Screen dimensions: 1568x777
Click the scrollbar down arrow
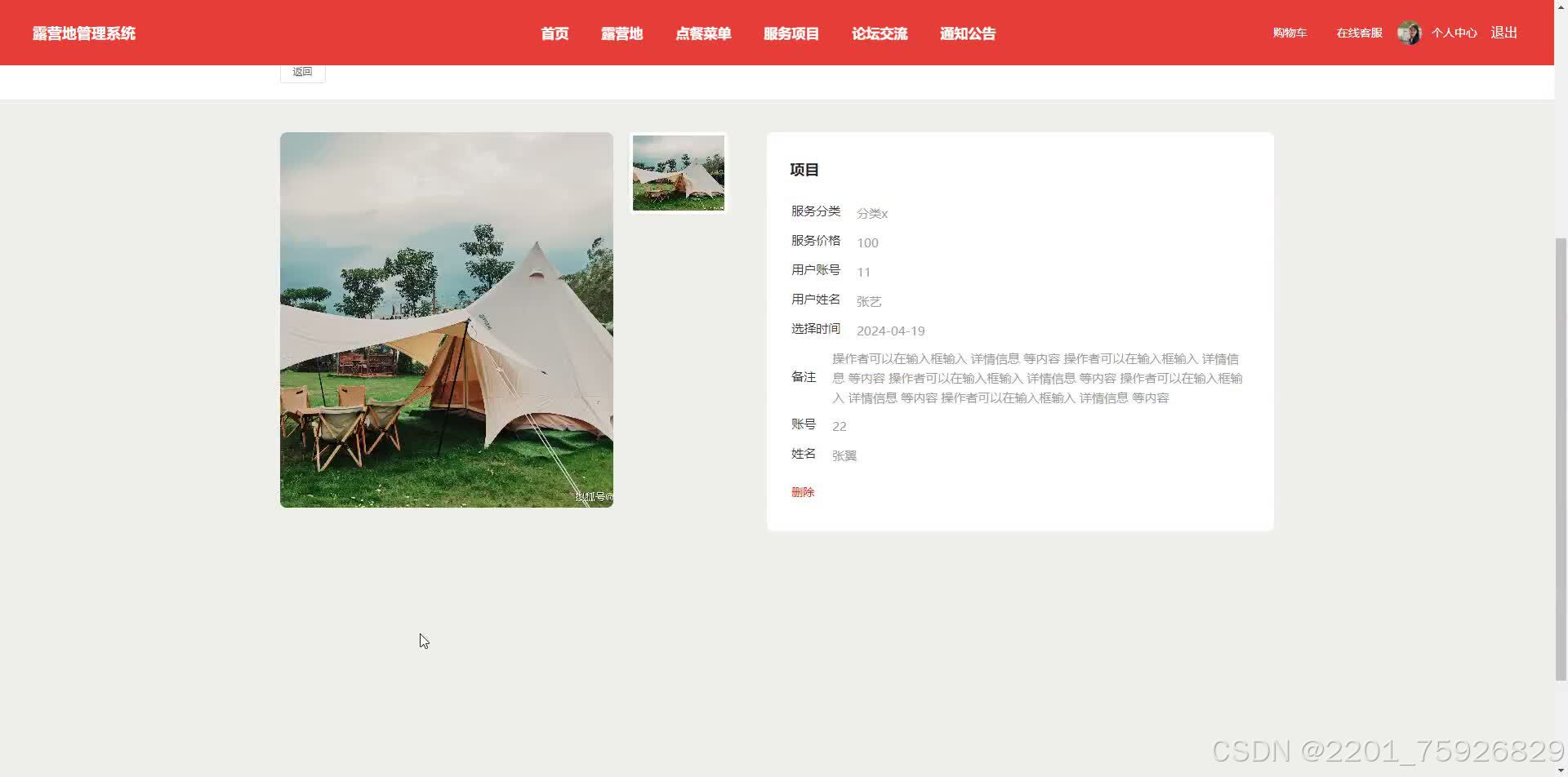[x=1561, y=770]
